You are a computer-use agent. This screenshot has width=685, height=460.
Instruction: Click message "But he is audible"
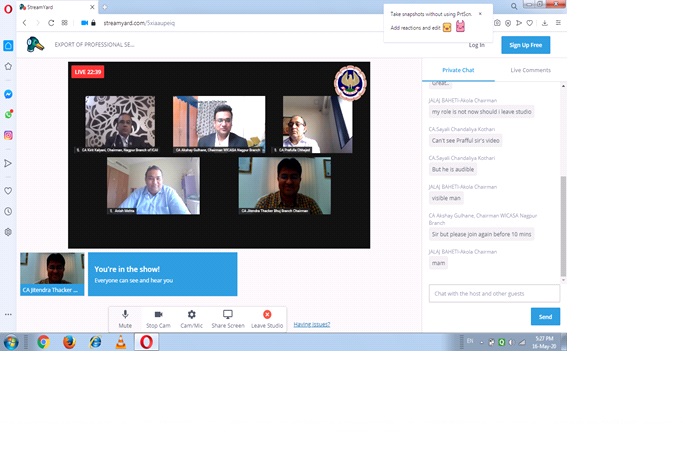pos(453,169)
